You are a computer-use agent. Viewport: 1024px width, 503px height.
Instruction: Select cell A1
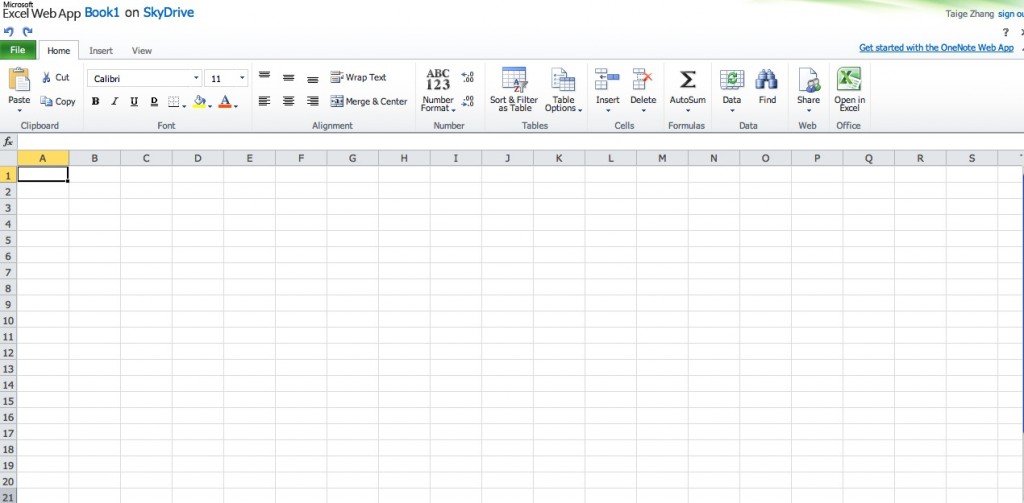coord(43,174)
